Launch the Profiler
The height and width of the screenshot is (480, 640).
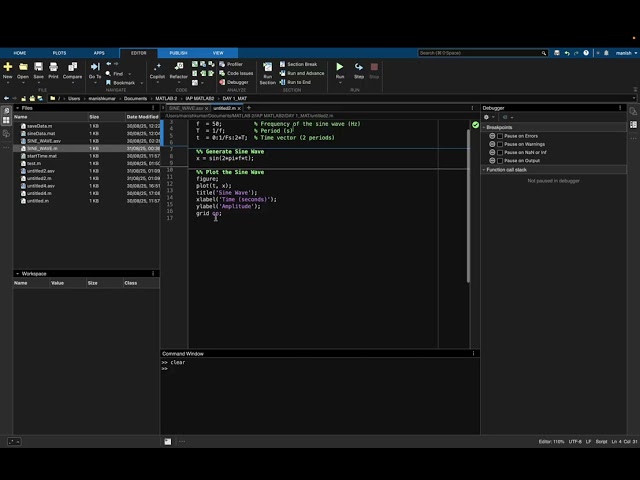(231, 64)
